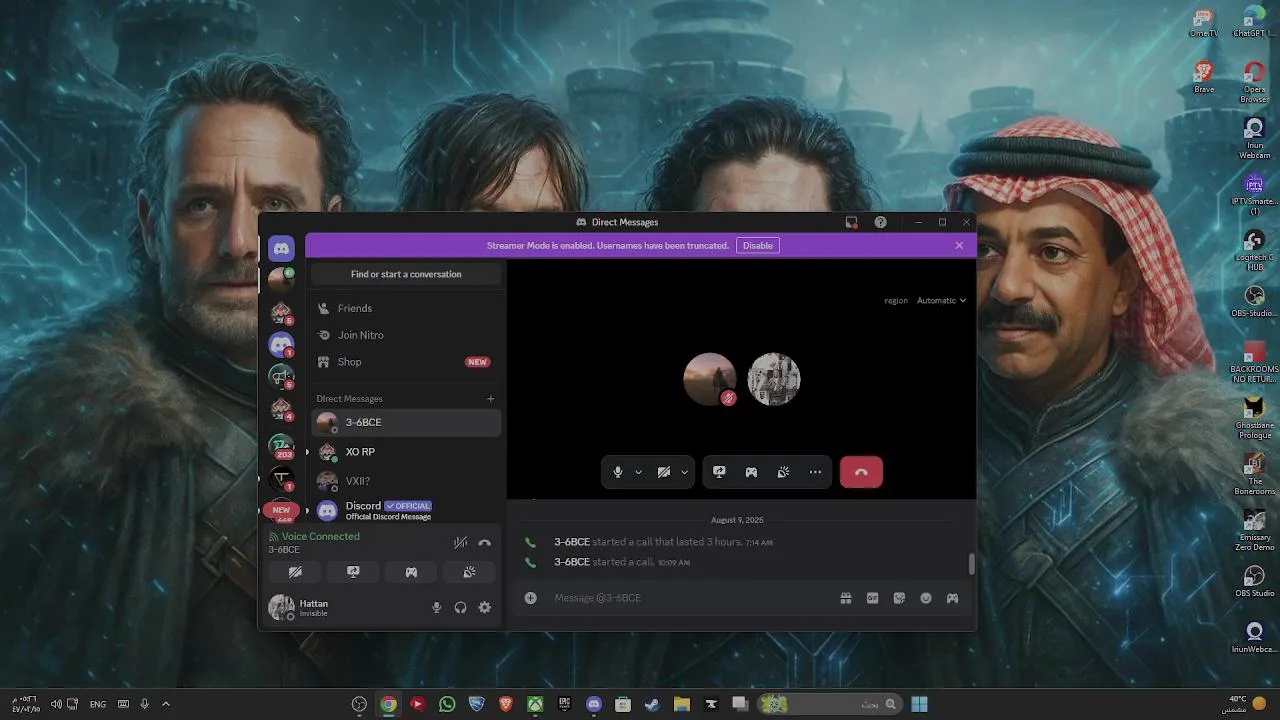The width and height of the screenshot is (1280, 720).
Task: Open the OBS Studio desktop shortcut
Action: click(x=1254, y=581)
